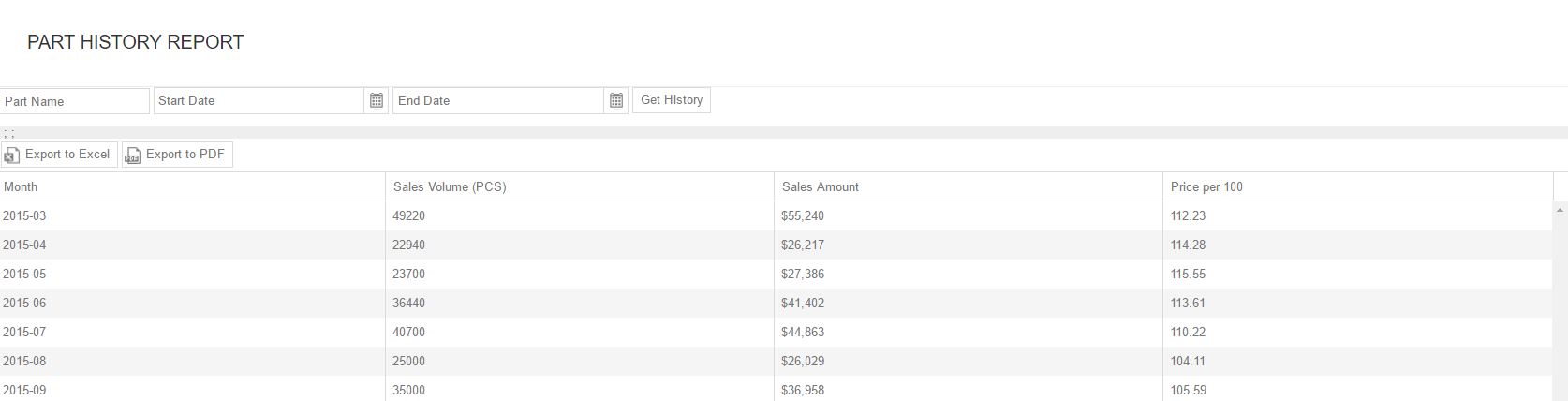Click the 110.22 price cell

1188,332
